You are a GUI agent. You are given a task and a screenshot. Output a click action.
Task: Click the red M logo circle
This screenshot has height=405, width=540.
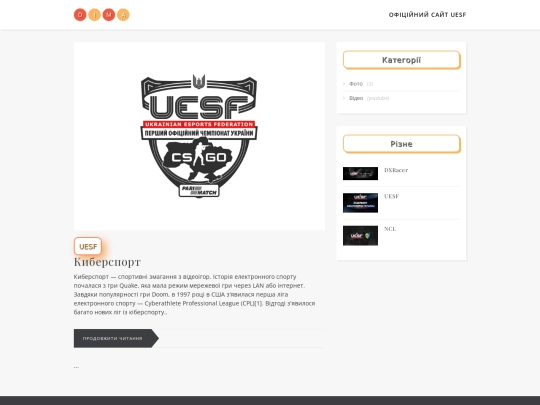tap(109, 15)
